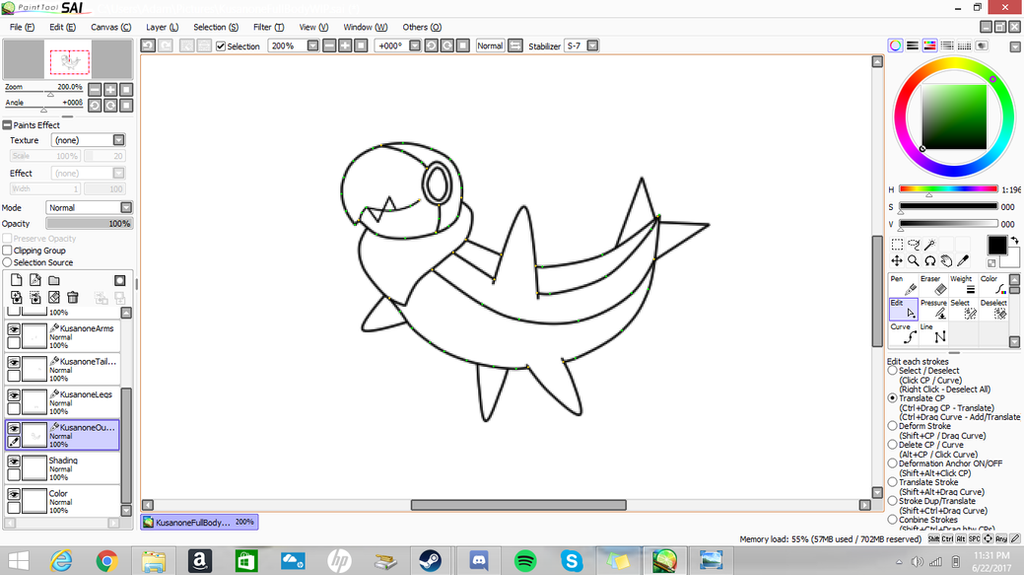
Task: Select the Line tool
Action: click(x=933, y=333)
